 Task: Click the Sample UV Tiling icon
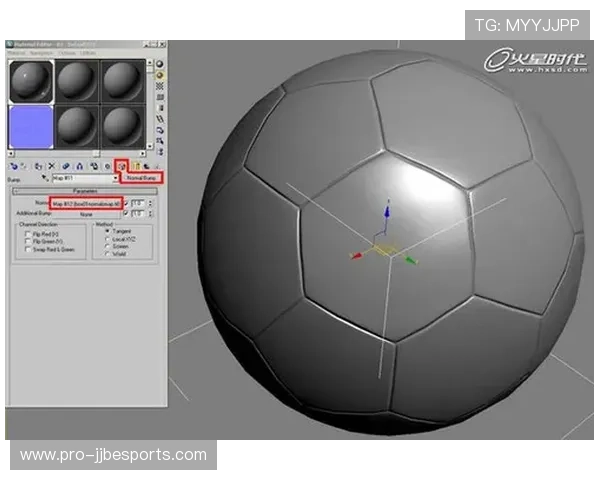pos(160,97)
